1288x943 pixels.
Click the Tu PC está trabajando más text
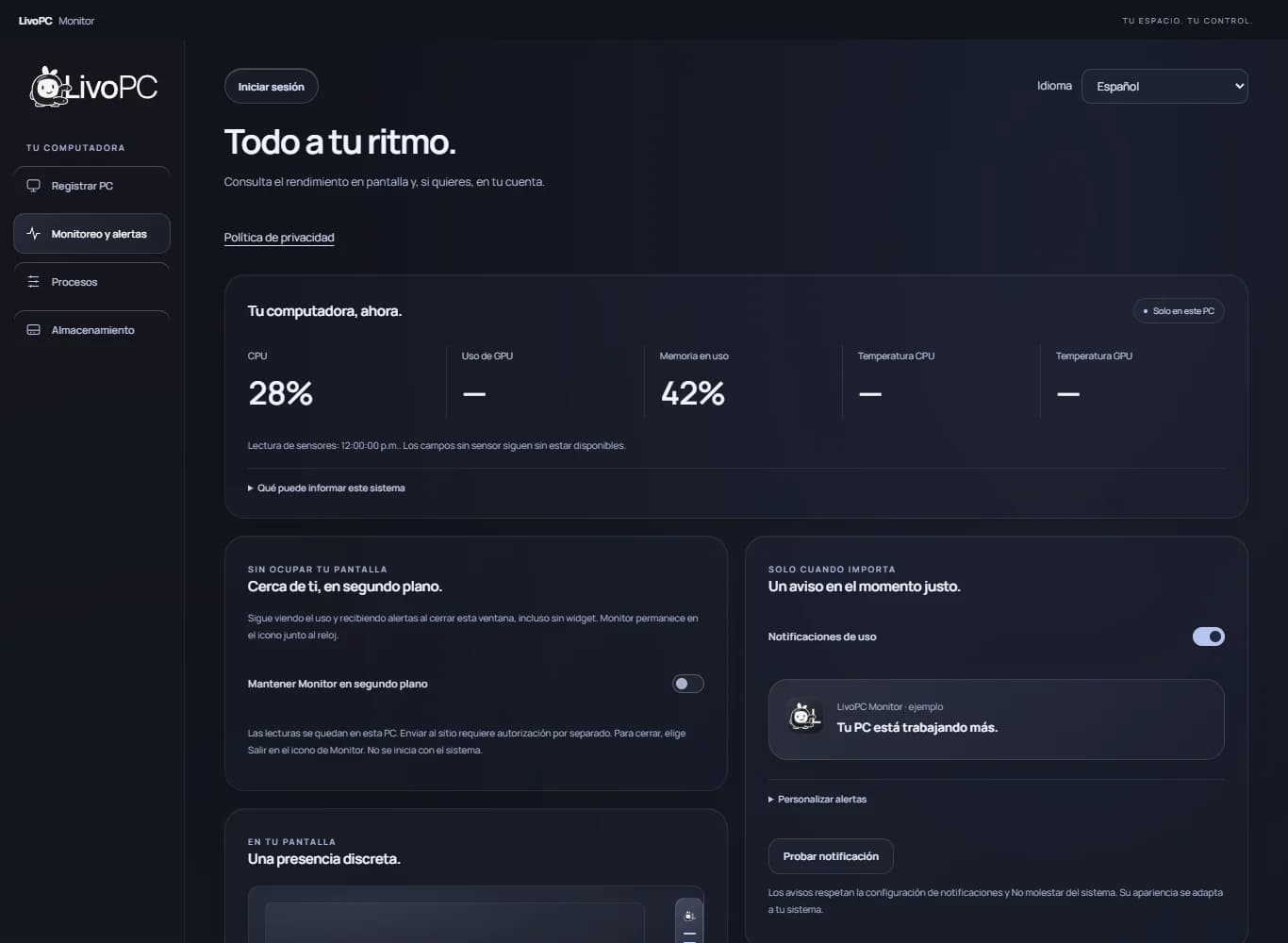[x=917, y=727]
